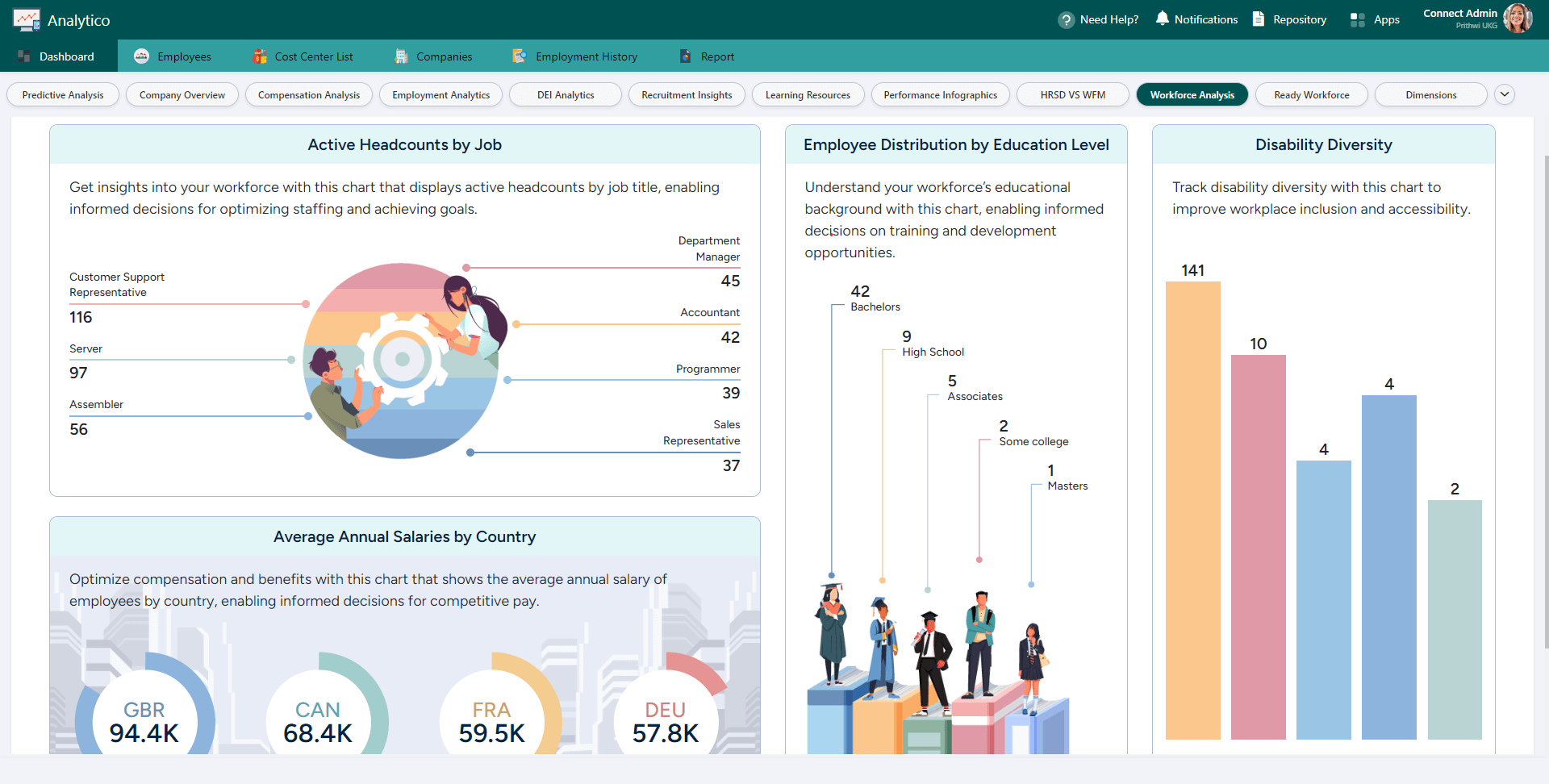The image size is (1549, 784).
Task: Open the Connect Admin profile picture
Action: coord(1518,18)
